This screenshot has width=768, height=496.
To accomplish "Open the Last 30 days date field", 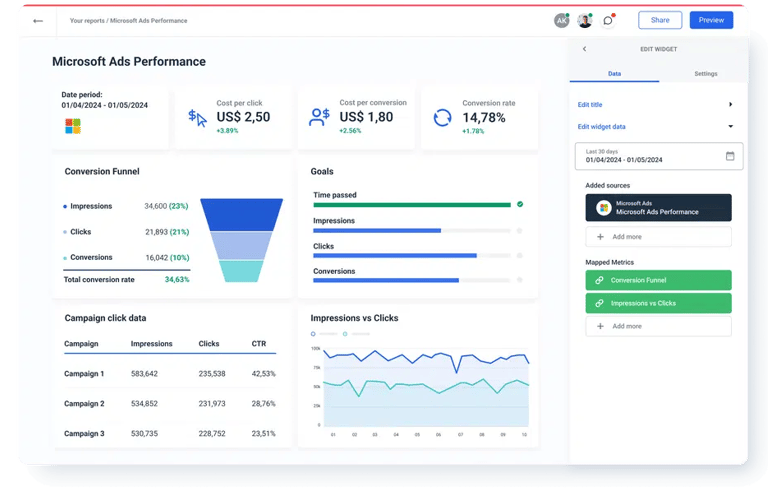I will 658,156.
